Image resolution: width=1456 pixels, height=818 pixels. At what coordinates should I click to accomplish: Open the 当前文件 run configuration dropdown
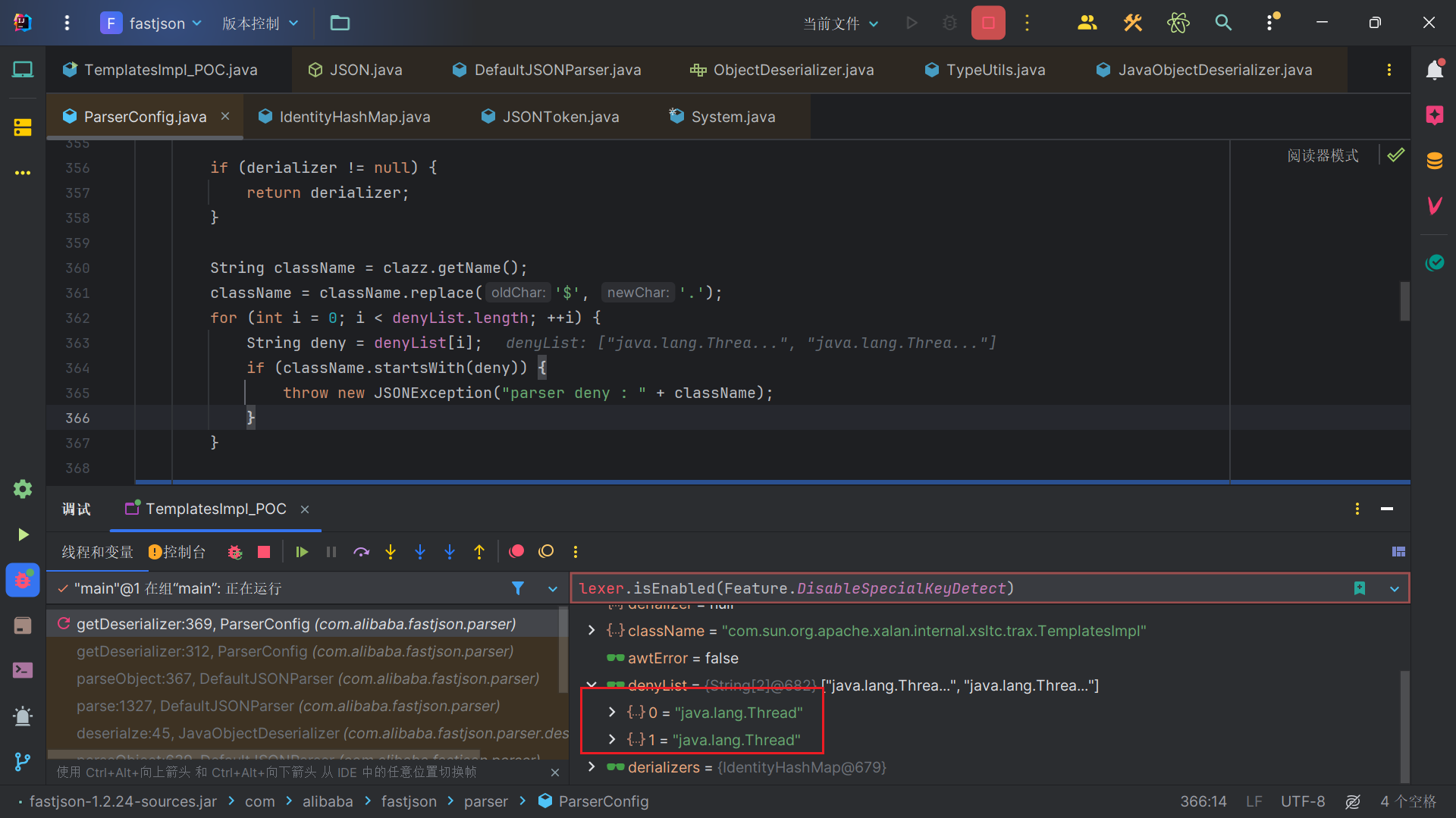tap(841, 23)
